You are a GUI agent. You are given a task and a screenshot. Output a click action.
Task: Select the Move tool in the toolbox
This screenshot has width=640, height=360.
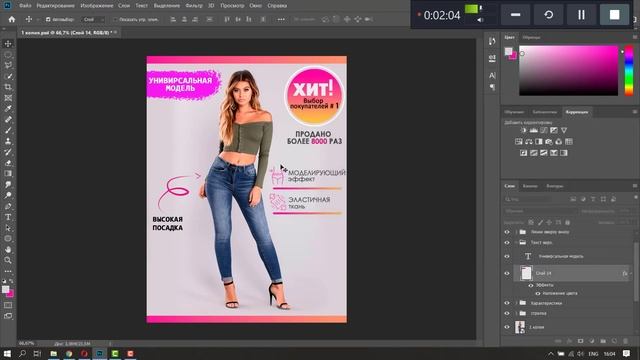(x=8, y=44)
